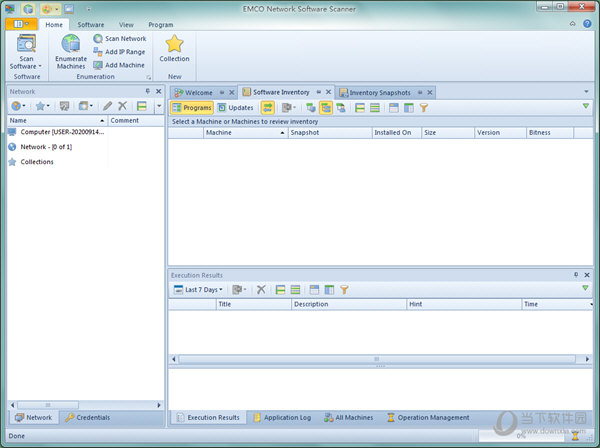
Task: Close the Welcome tab
Action: pyautogui.click(x=232, y=93)
